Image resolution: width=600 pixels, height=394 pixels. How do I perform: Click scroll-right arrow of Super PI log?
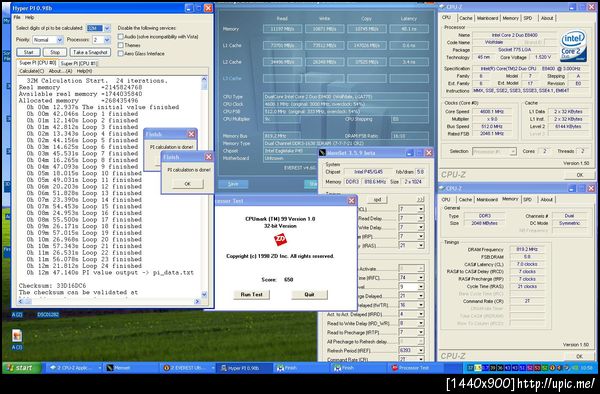(x=197, y=301)
